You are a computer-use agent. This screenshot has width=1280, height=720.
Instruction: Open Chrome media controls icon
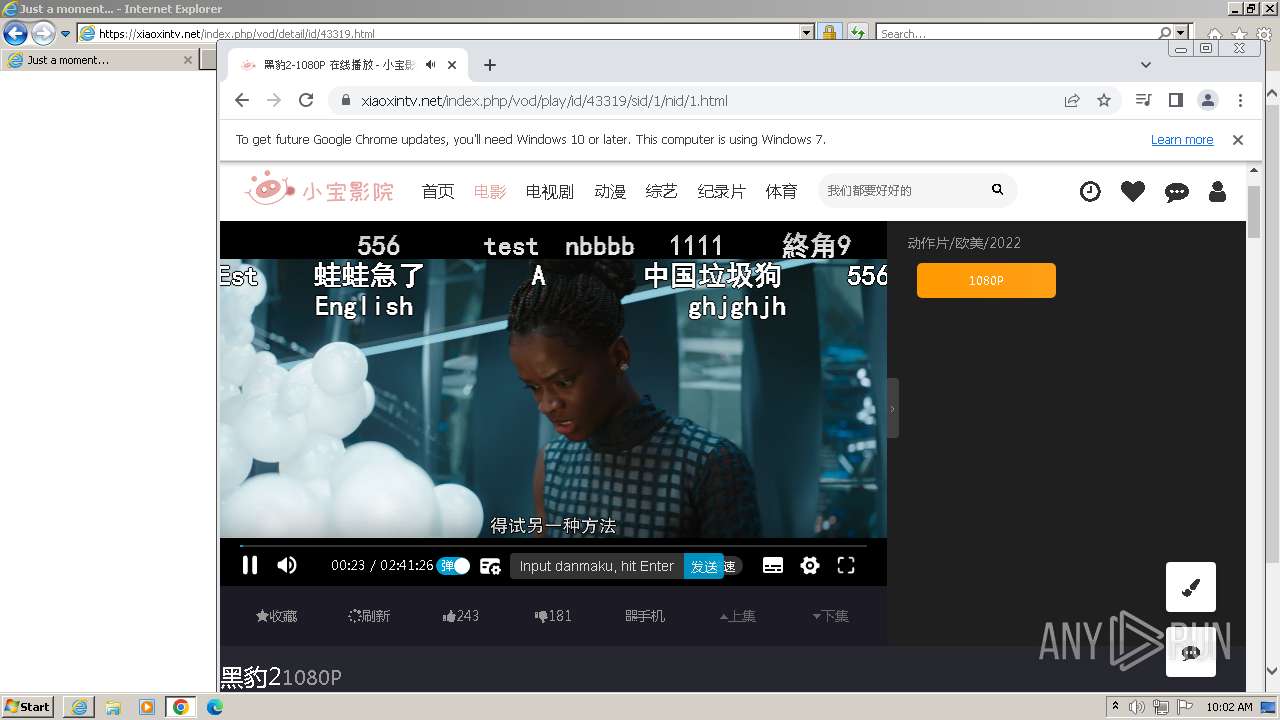click(1144, 100)
